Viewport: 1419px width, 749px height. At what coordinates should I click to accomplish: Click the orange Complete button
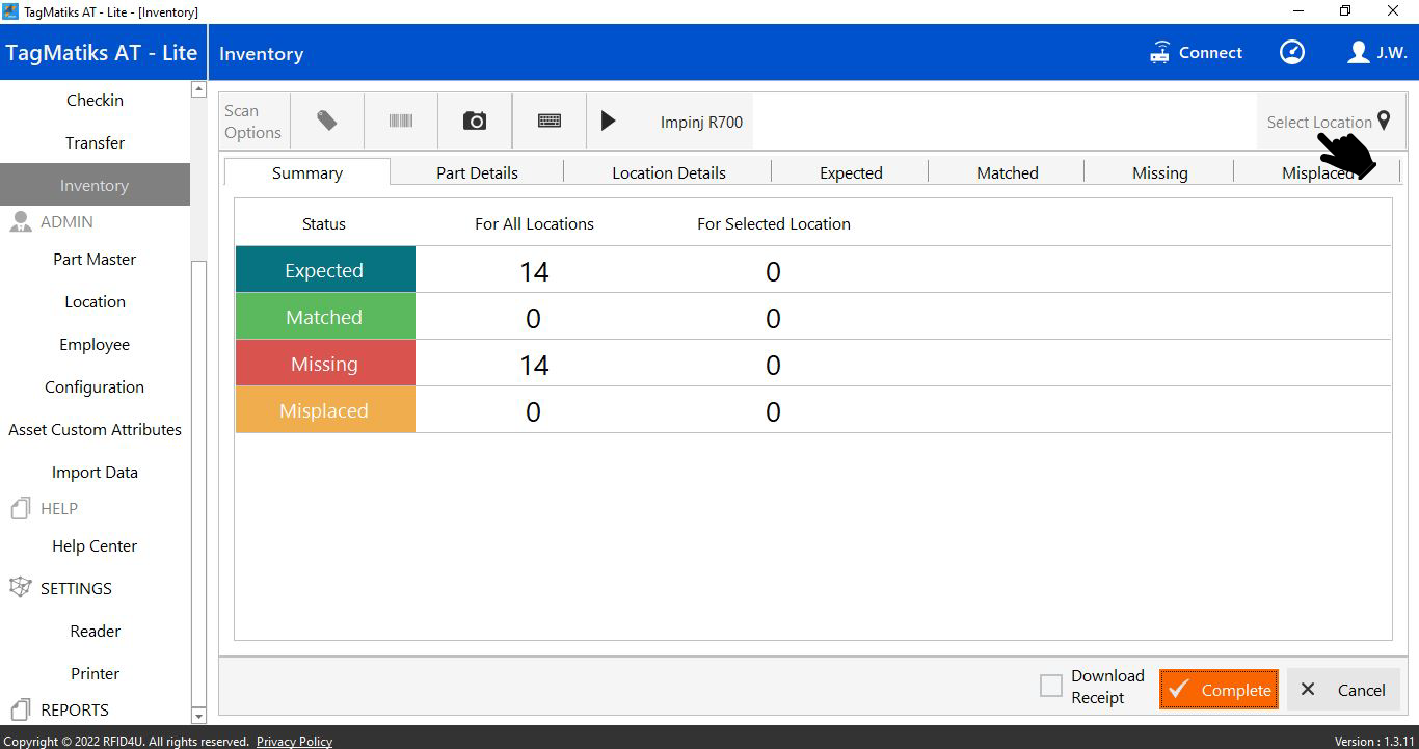coord(1218,690)
